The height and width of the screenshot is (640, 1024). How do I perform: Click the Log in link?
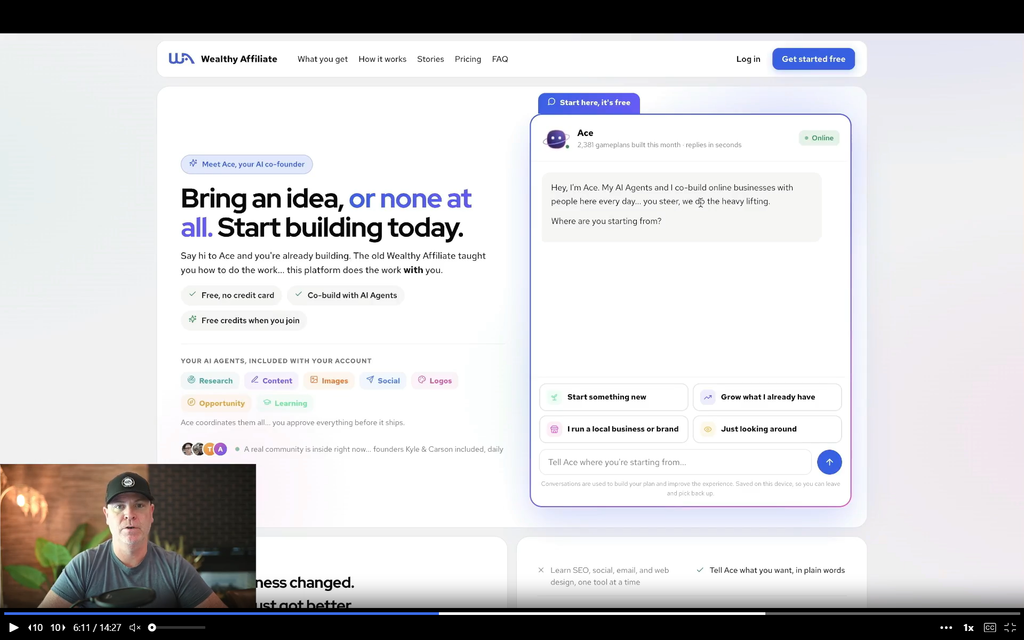pos(748,59)
